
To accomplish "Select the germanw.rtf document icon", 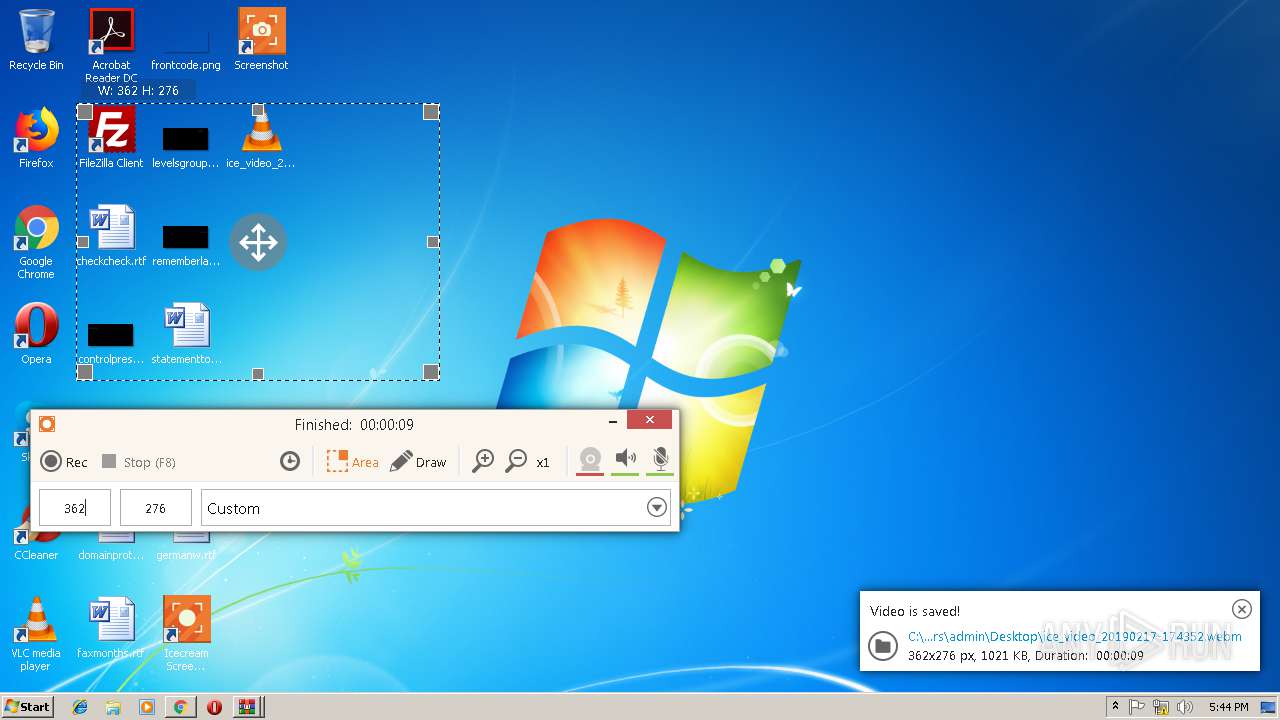I will [x=186, y=546].
